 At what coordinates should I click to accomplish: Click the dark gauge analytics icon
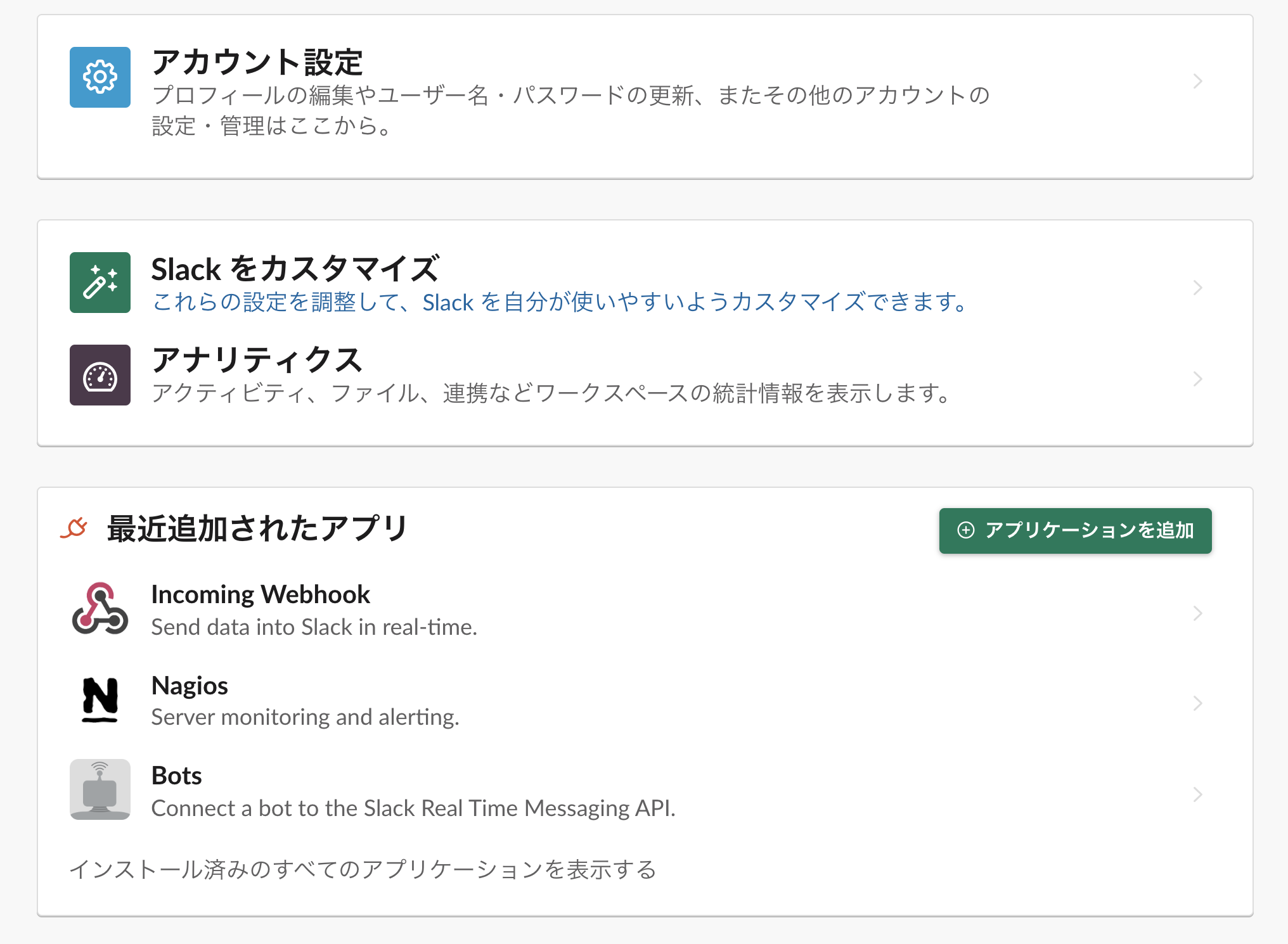tap(100, 375)
